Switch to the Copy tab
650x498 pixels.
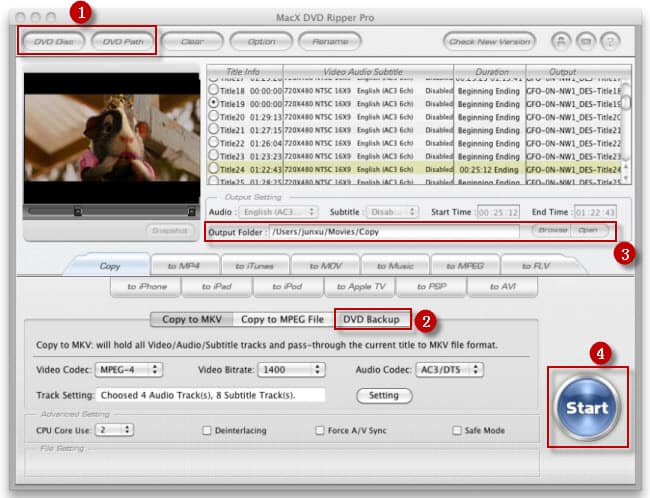(109, 266)
